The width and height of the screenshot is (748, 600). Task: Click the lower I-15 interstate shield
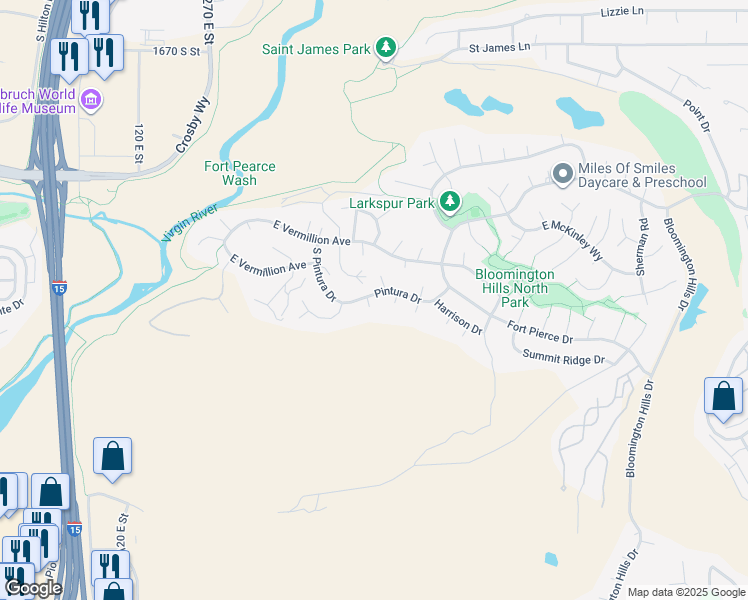coord(74,528)
